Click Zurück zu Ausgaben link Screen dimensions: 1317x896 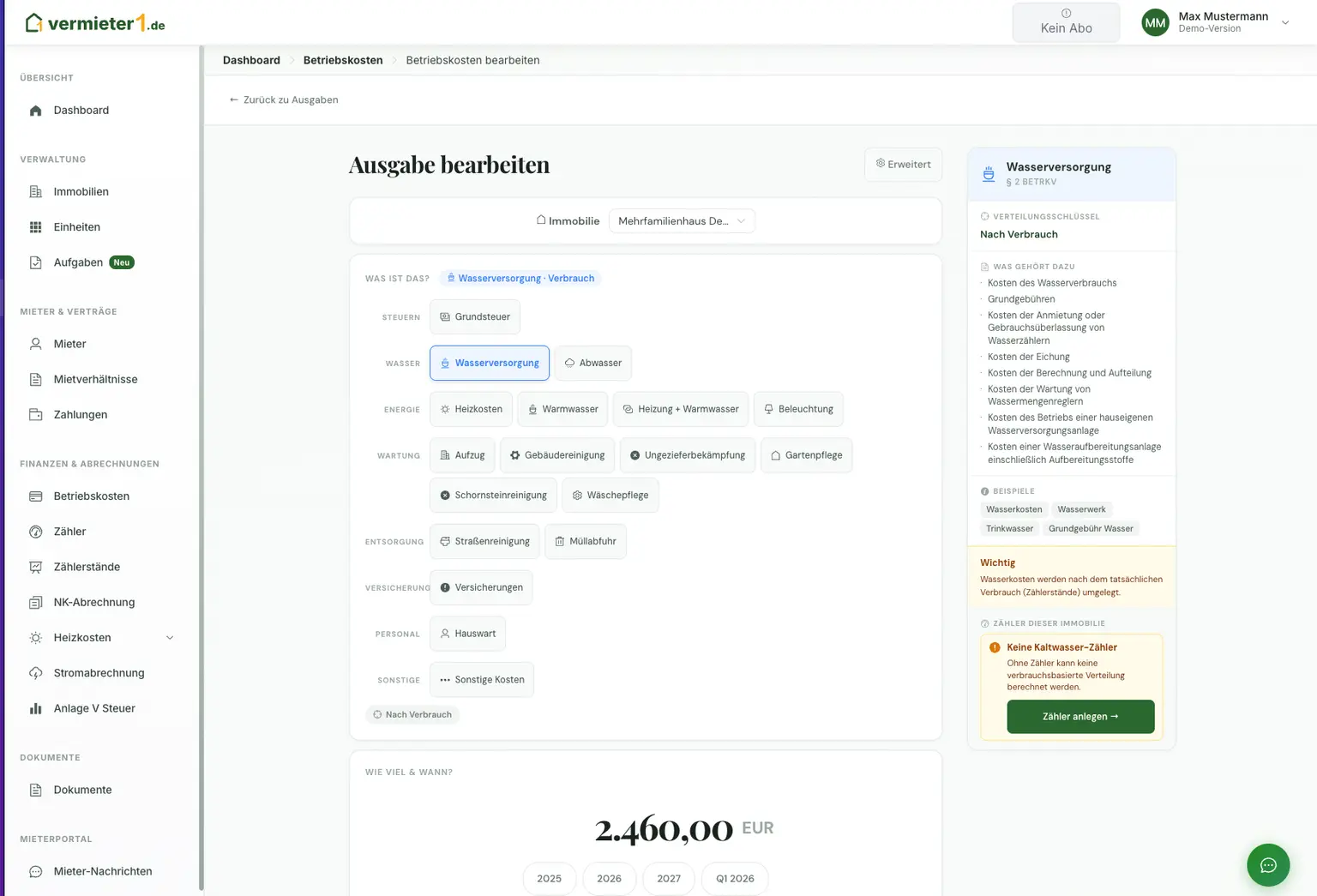tap(284, 99)
